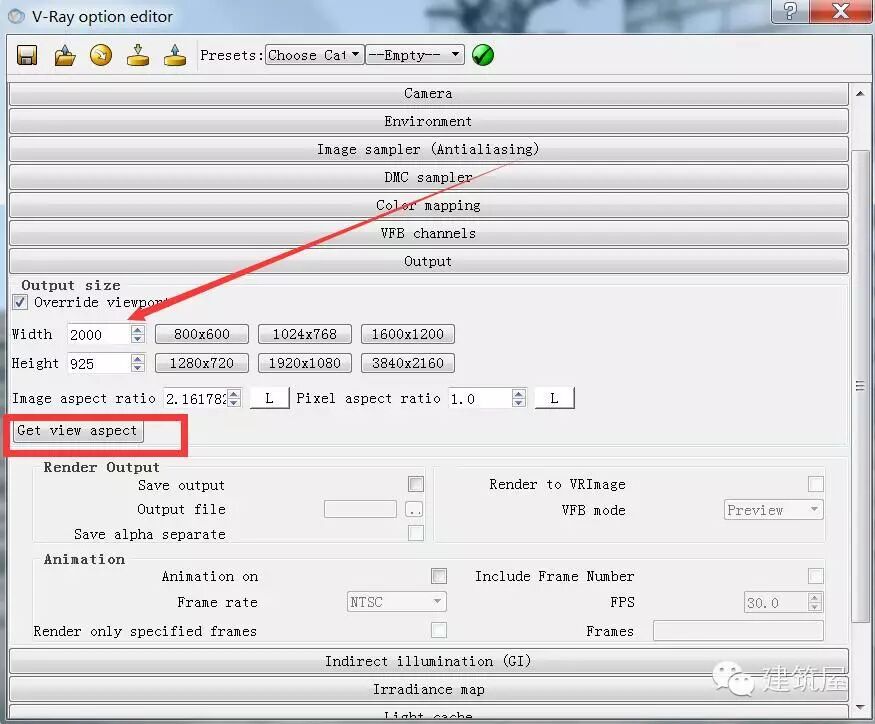The width and height of the screenshot is (875, 724).
Task: Collapse the Output rollout
Action: click(429, 261)
